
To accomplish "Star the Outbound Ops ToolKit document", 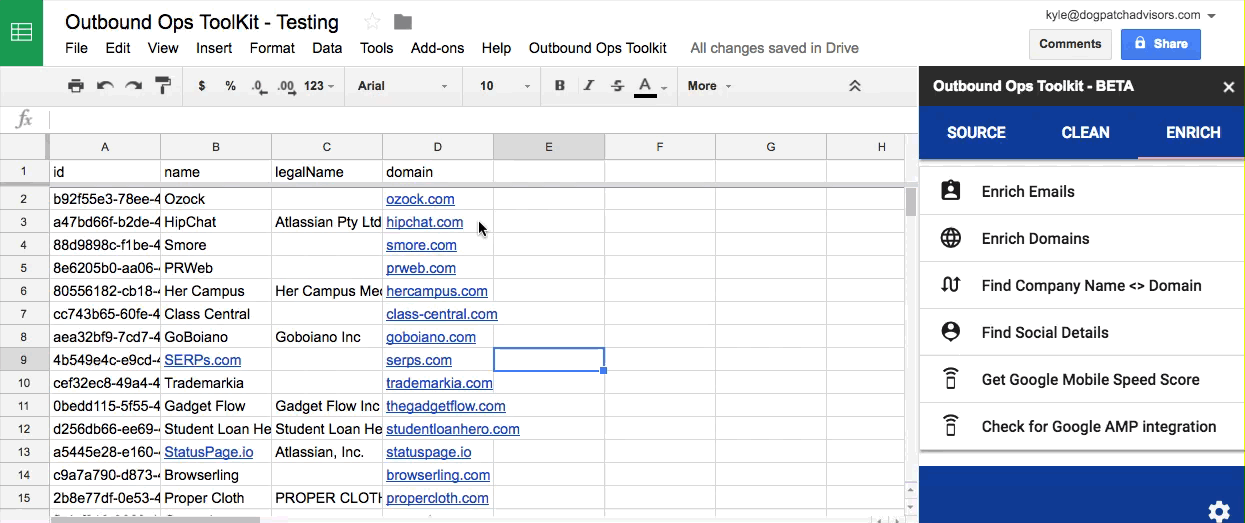I will pos(373,22).
